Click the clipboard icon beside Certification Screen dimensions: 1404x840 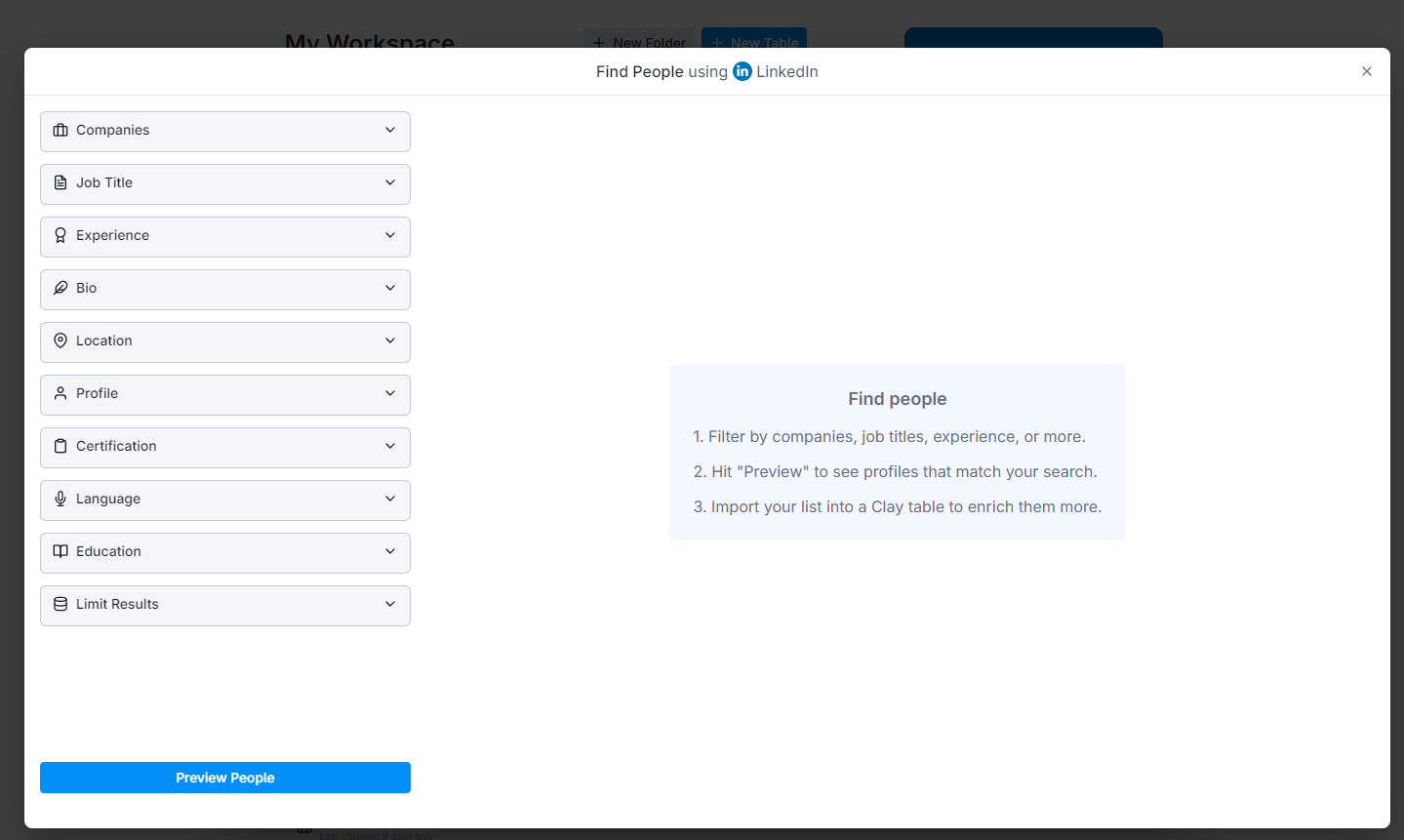coord(60,446)
